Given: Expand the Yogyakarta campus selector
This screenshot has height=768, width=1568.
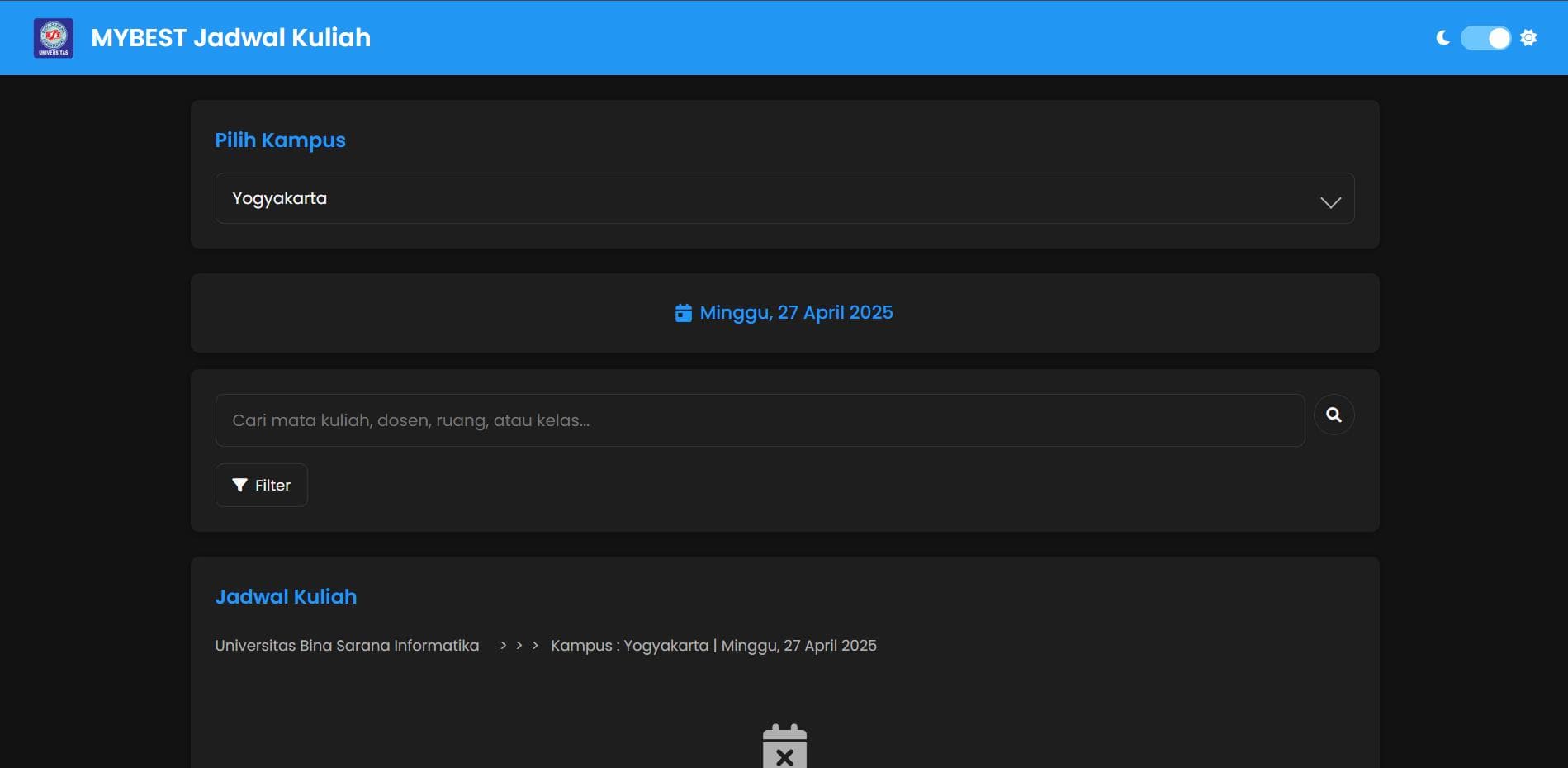Looking at the screenshot, I should pyautogui.click(x=784, y=198).
